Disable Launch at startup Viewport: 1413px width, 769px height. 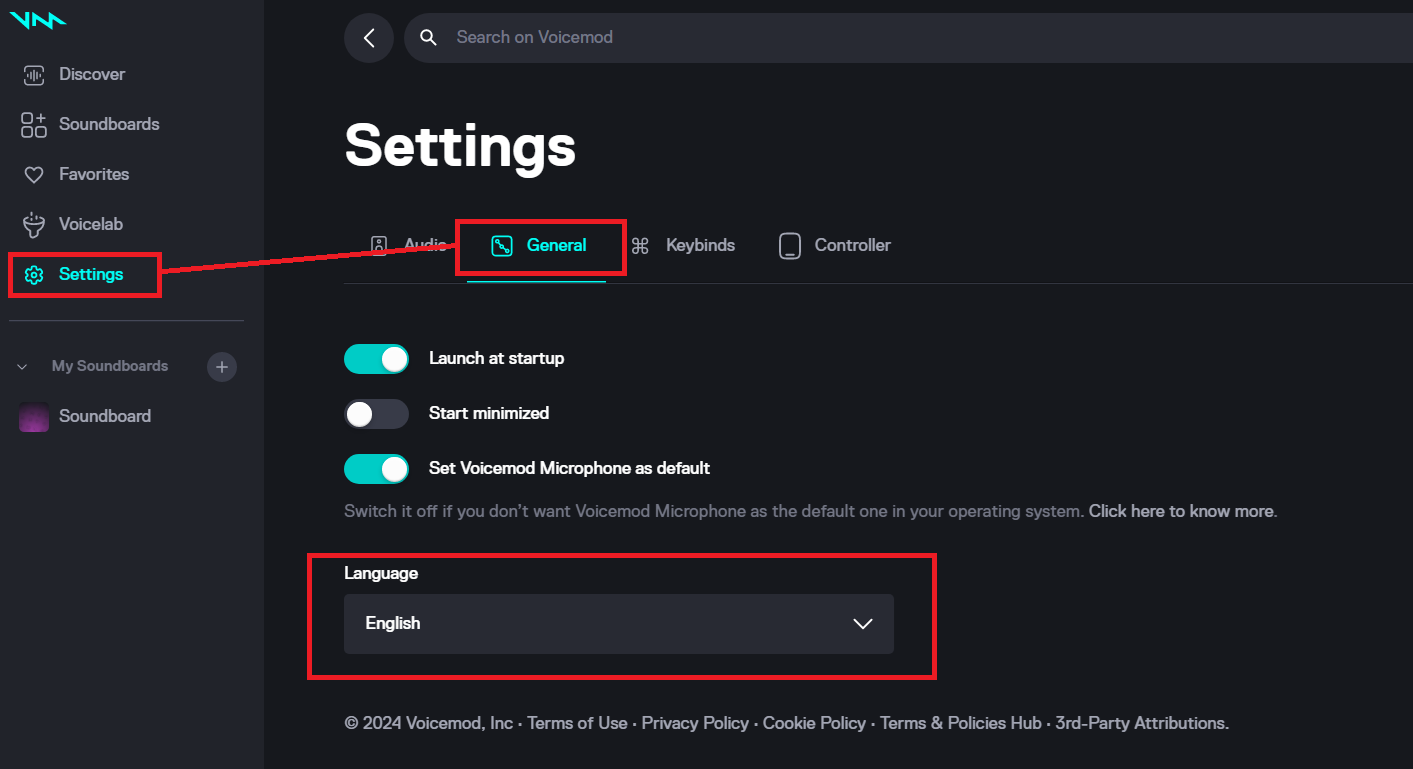377,358
